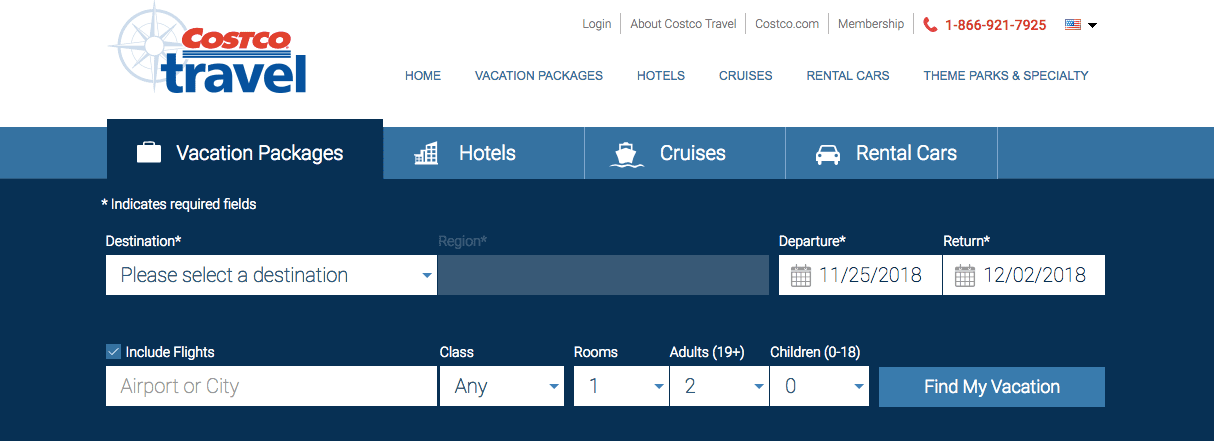
Task: Click the cruise ship icon
Action: pyautogui.click(x=626, y=154)
